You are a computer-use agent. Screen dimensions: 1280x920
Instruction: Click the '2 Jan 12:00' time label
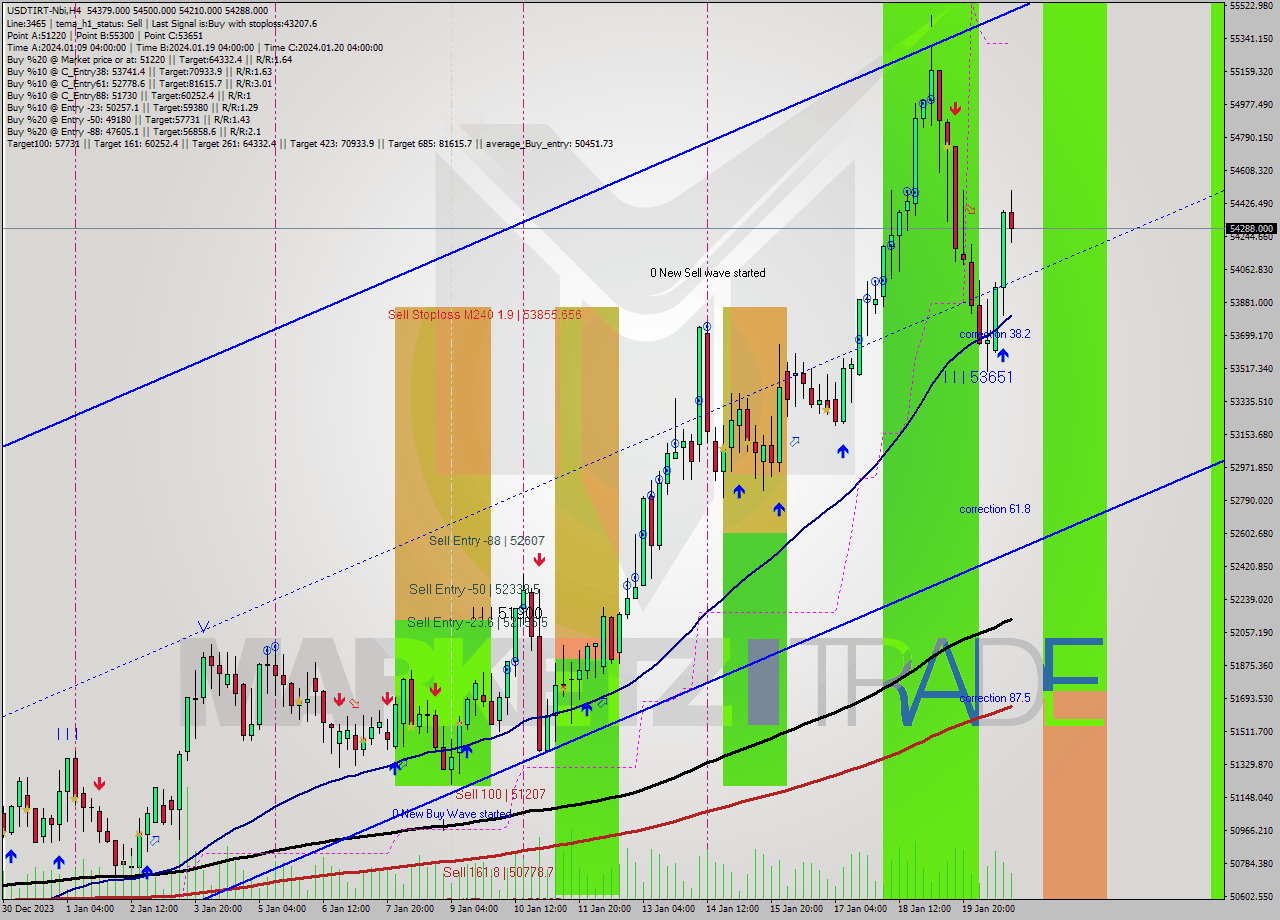click(154, 909)
